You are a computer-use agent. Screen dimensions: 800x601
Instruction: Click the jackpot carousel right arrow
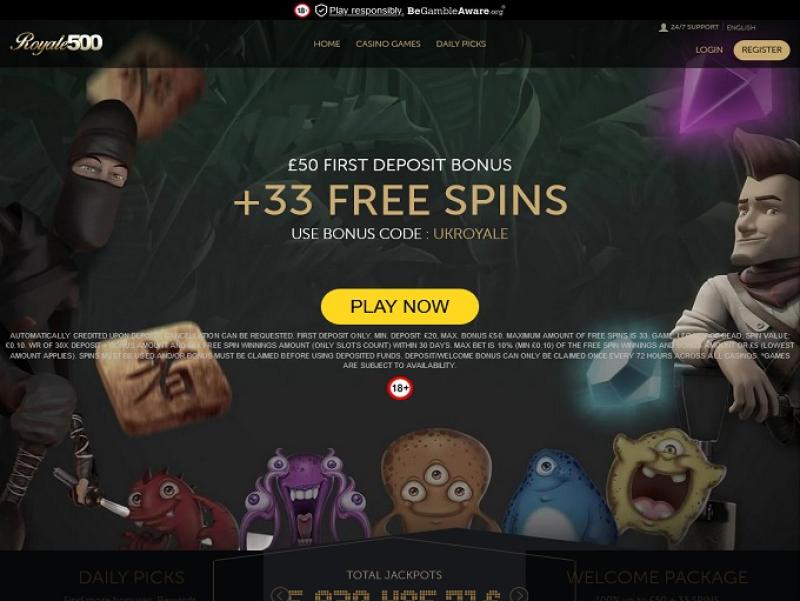[519, 594]
